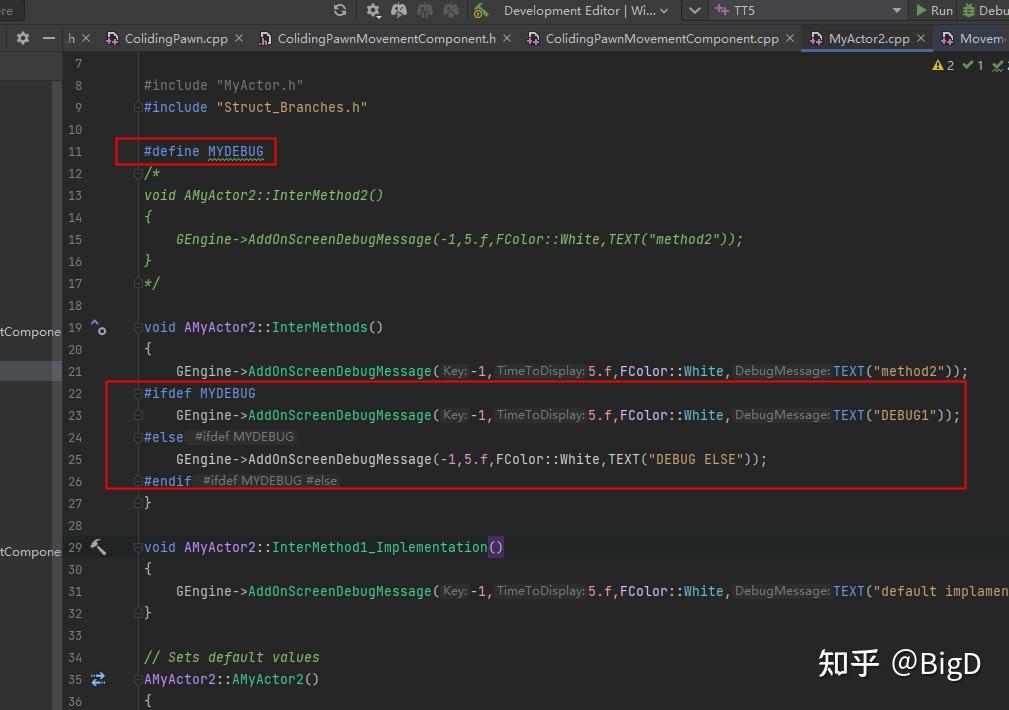Click the #ifdef MYDEBUG hint after #else

coord(244,436)
